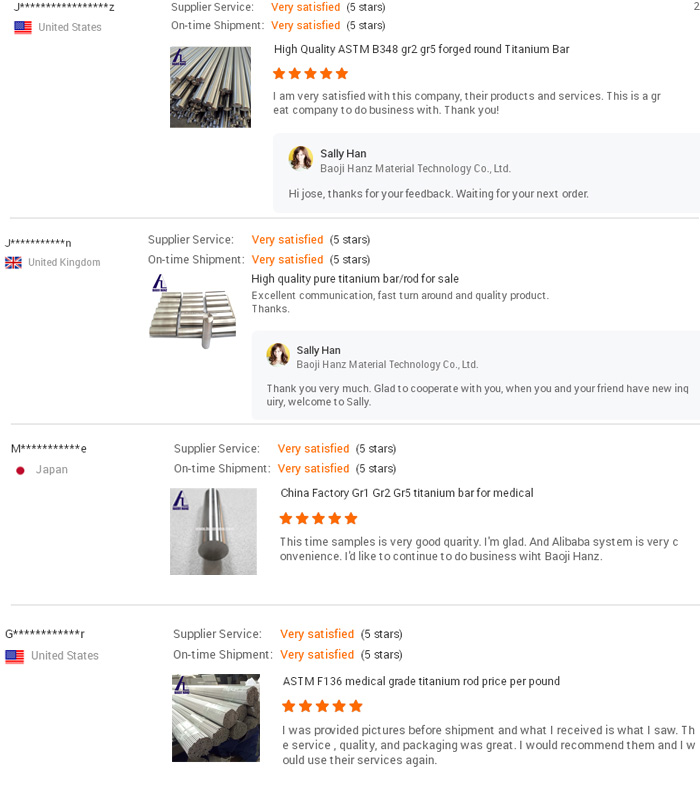Image resolution: width=700 pixels, height=800 pixels.
Task: Click Baoji Hanz Material Technology in second reply
Action: coord(387,365)
